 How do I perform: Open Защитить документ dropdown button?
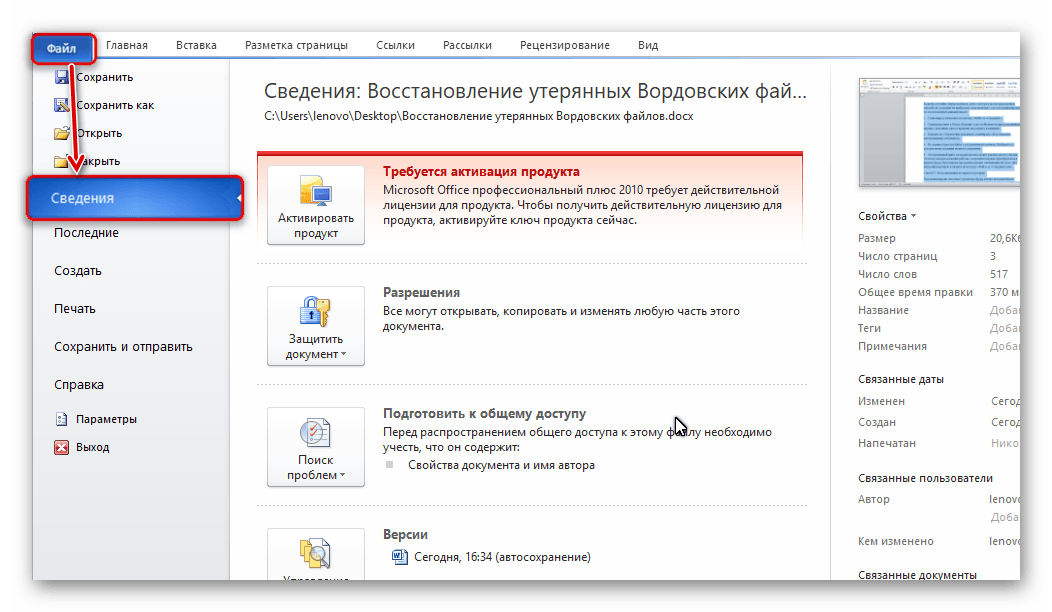(x=316, y=326)
